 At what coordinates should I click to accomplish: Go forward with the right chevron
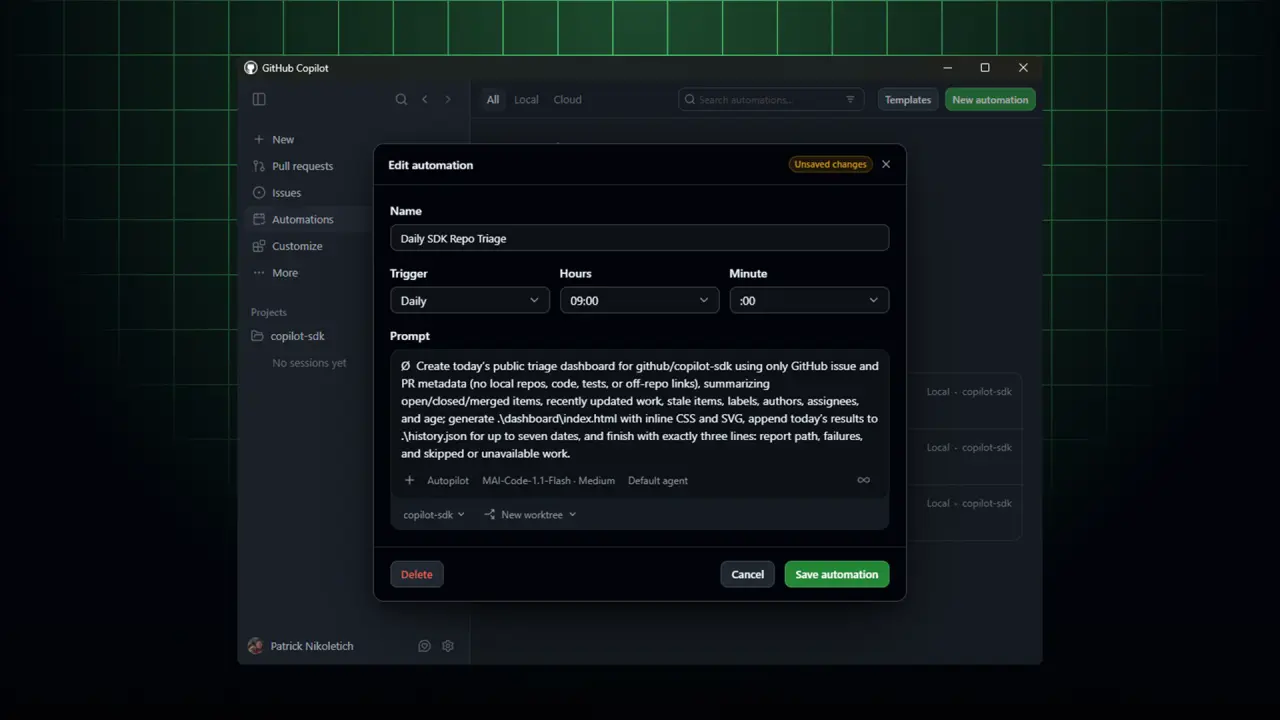(448, 99)
